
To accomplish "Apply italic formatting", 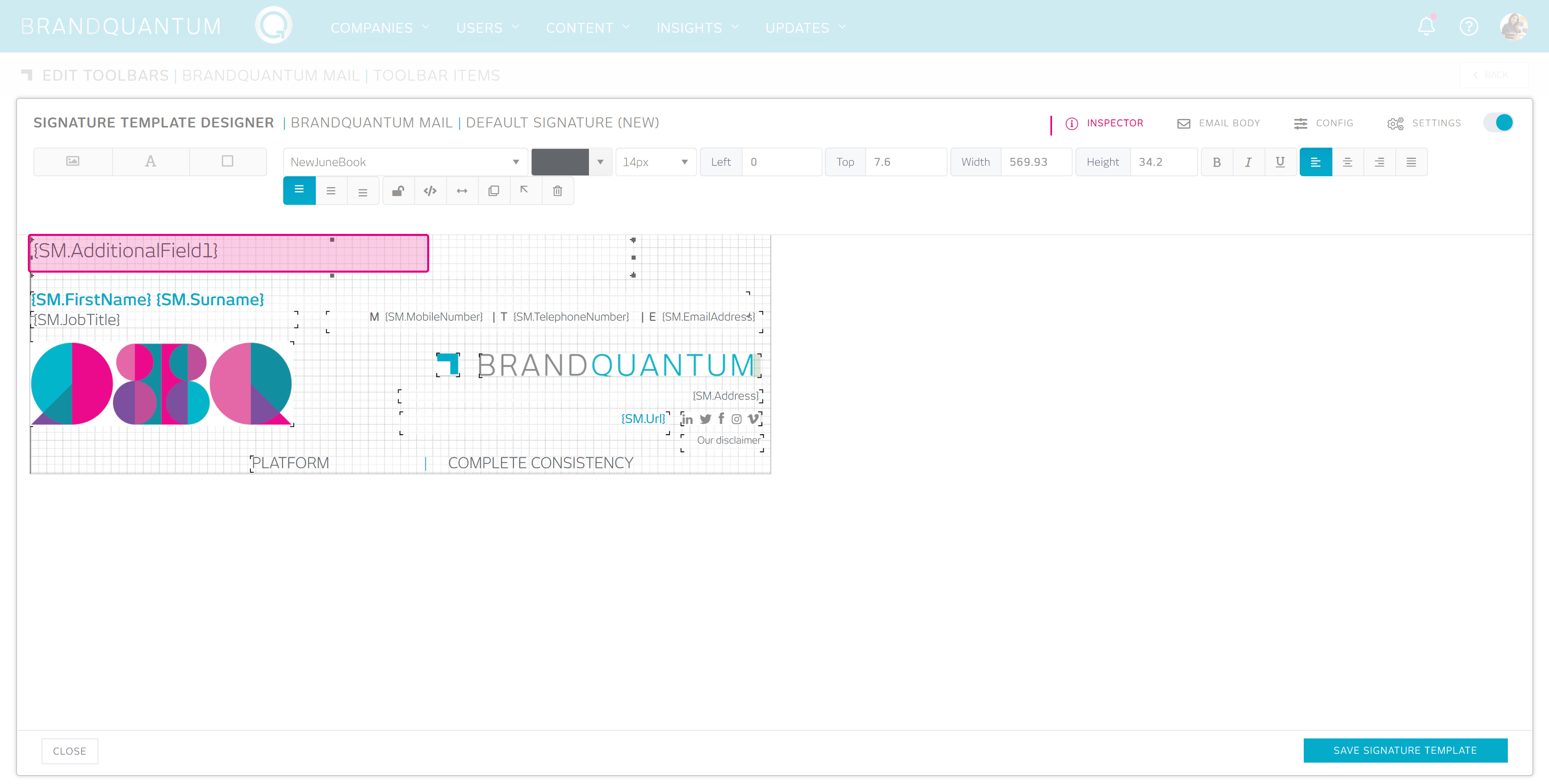I will (1248, 162).
